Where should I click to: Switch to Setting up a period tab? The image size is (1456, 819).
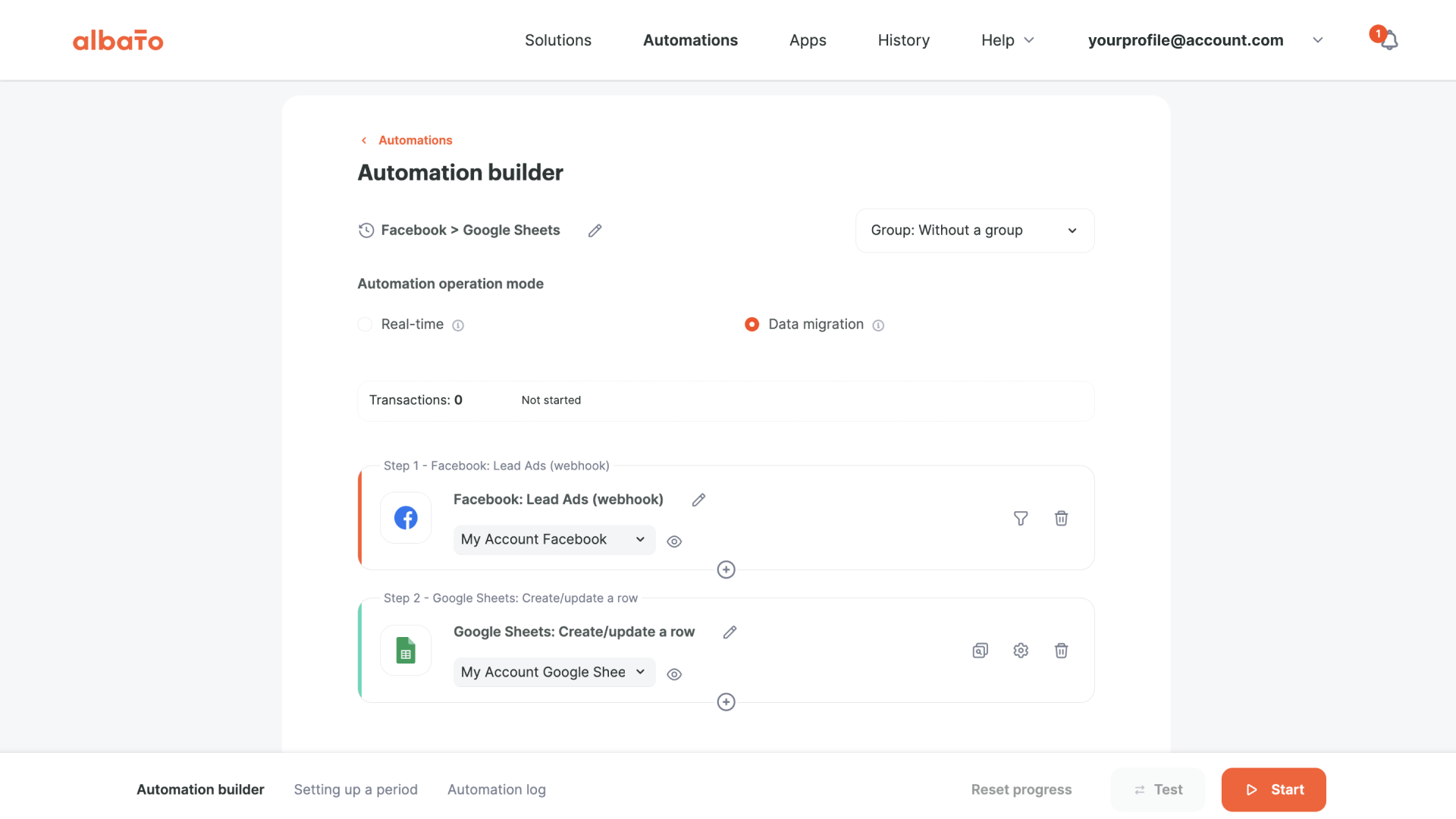pyautogui.click(x=356, y=789)
